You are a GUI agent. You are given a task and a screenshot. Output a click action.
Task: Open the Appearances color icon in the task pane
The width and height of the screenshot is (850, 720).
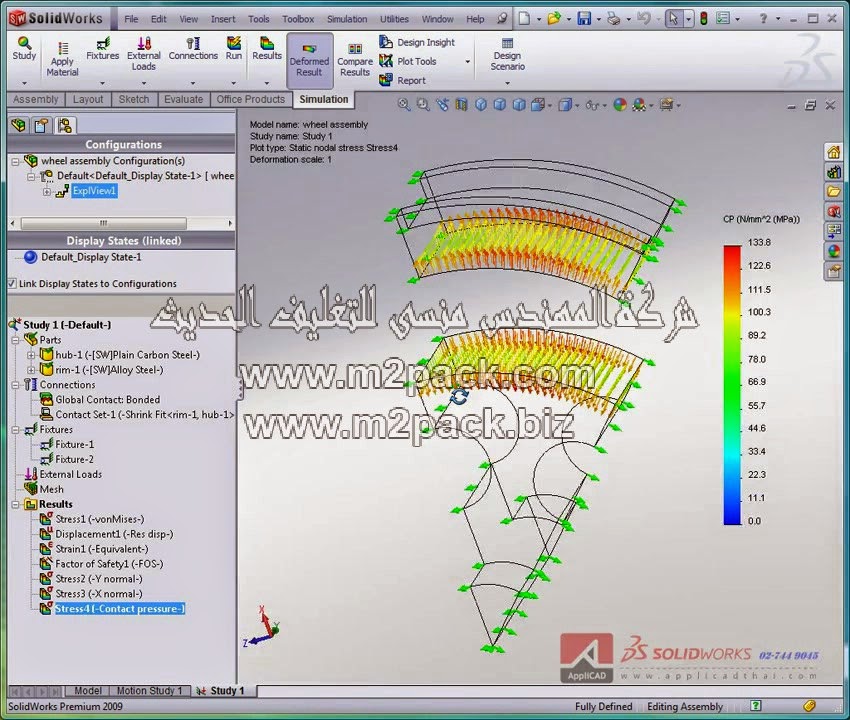coord(834,251)
